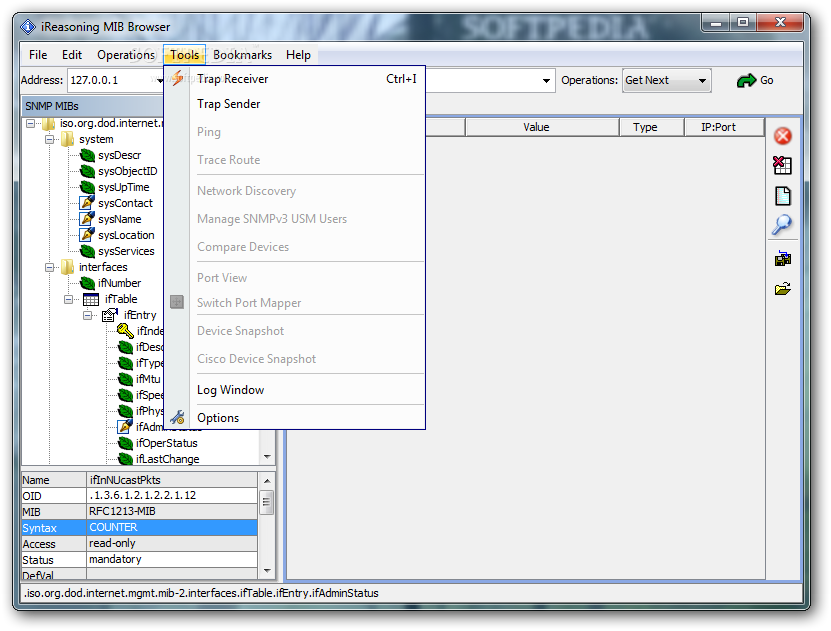Viewport: 831px width, 631px height.
Task: Select the ifMtu tree item
Action: pyautogui.click(x=148, y=379)
